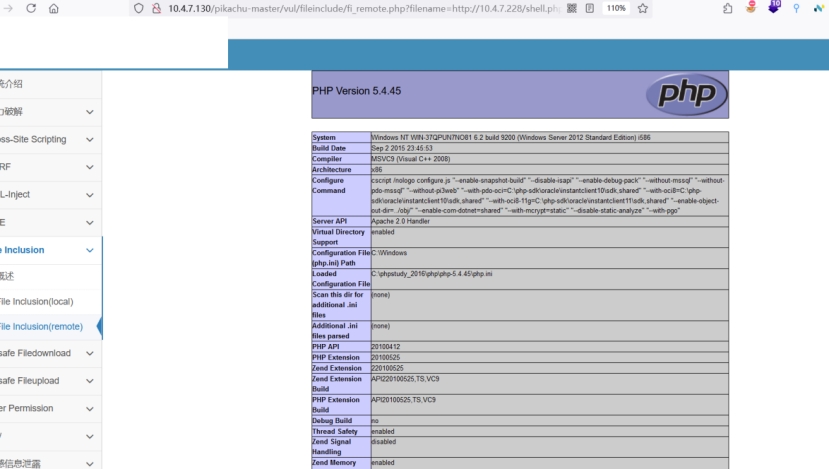Expand the safe Fileupload chevron
829x469 pixels.
coord(90,381)
